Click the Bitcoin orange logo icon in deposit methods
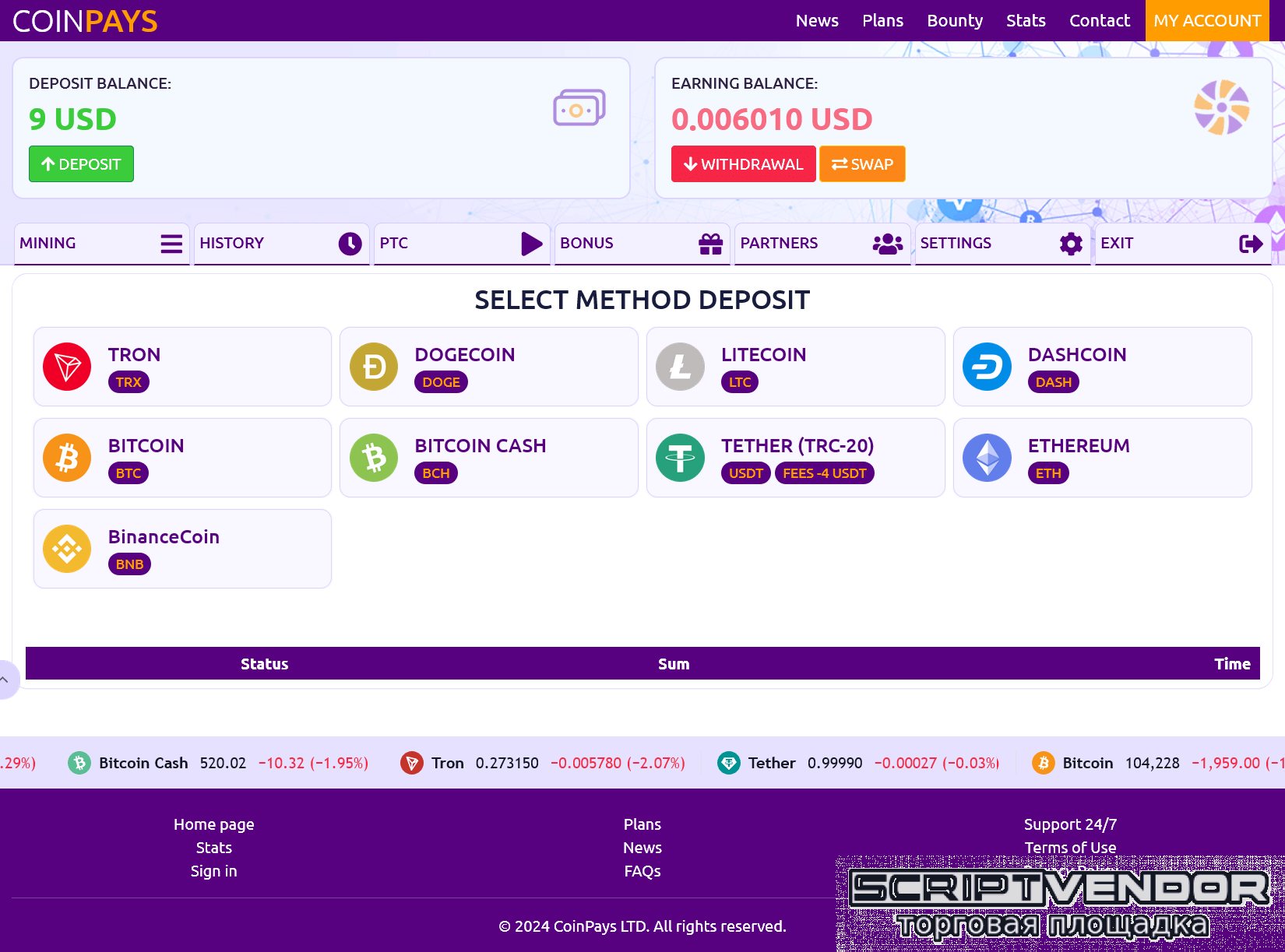 (x=67, y=458)
